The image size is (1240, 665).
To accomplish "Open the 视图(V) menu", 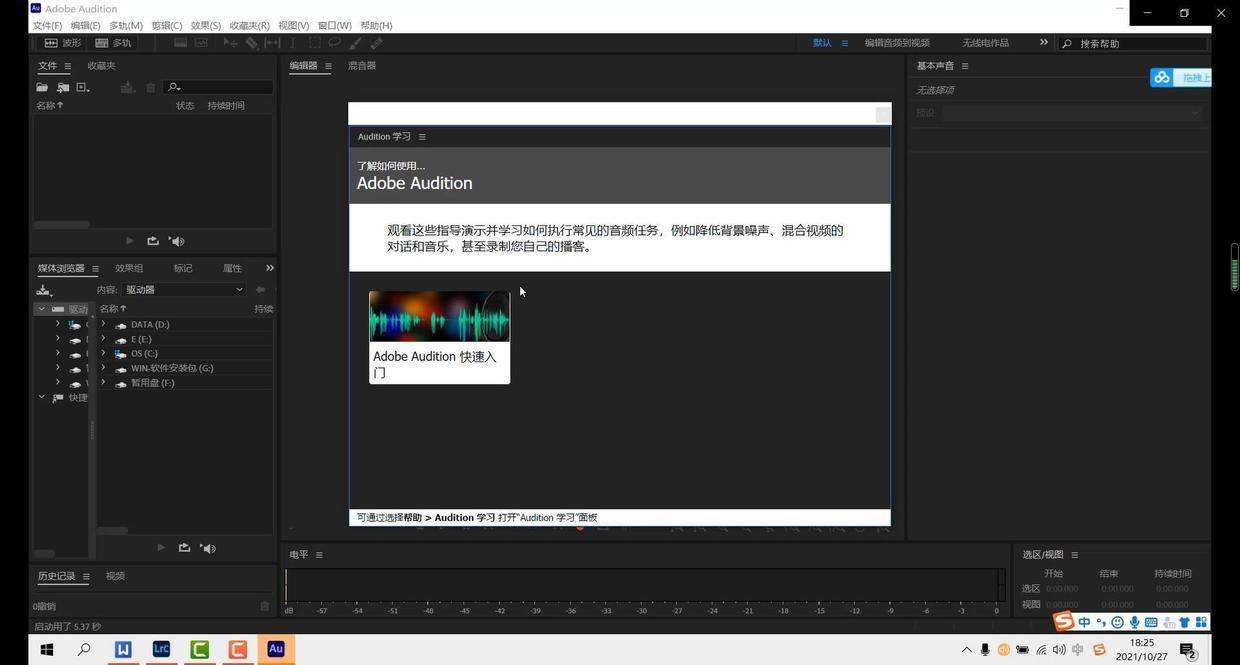I will pyautogui.click(x=293, y=25).
